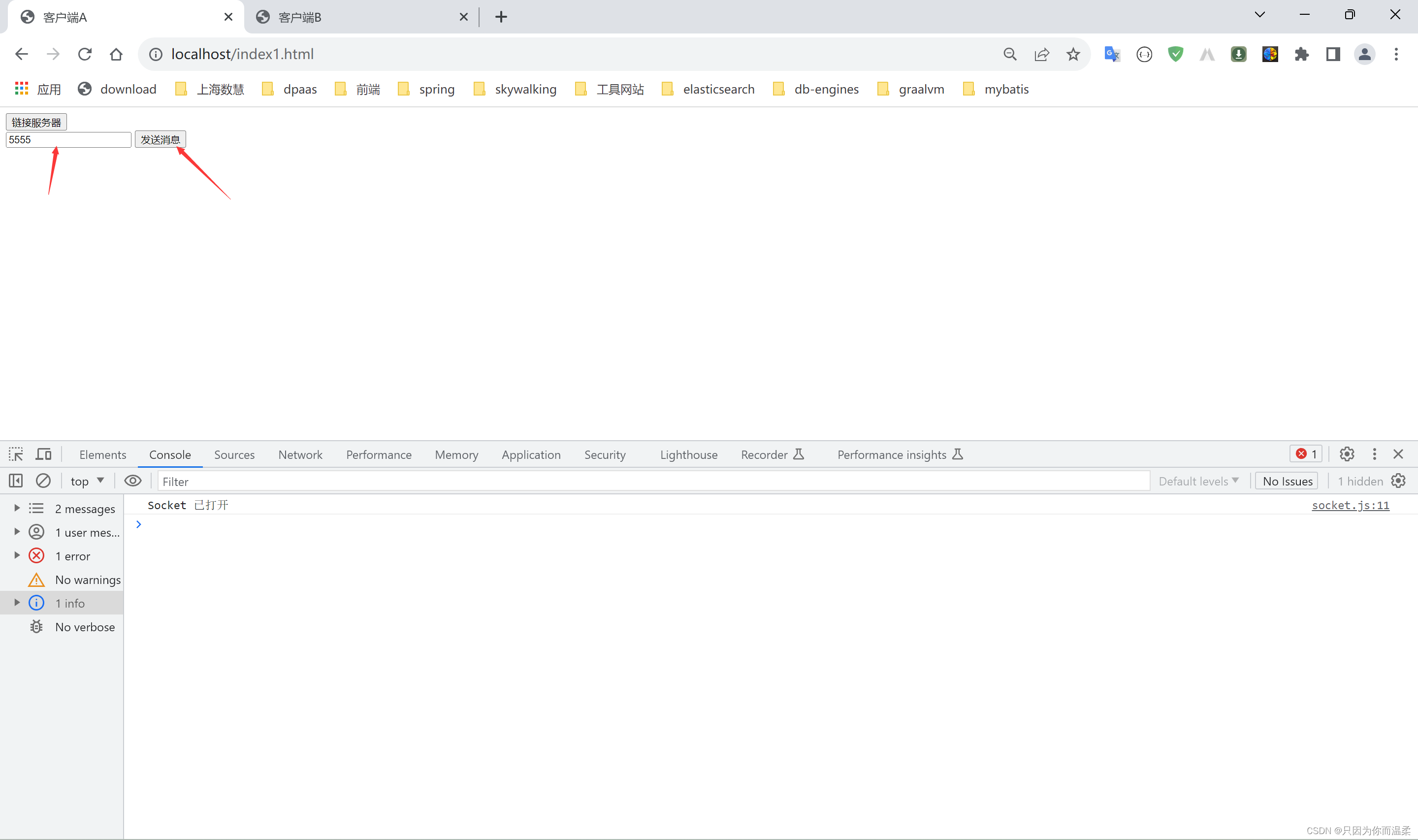This screenshot has height=840, width=1418.
Task: Expand the 2 messages tree item
Action: (14, 508)
